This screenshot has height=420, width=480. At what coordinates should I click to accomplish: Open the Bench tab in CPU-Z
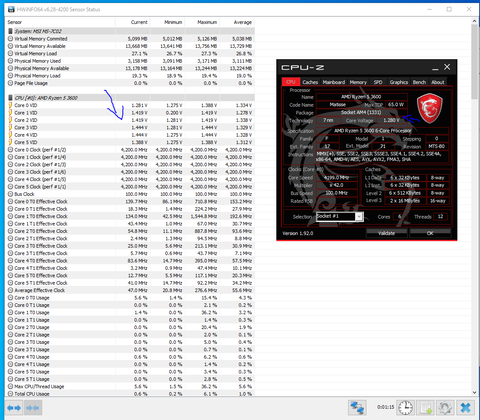point(419,82)
